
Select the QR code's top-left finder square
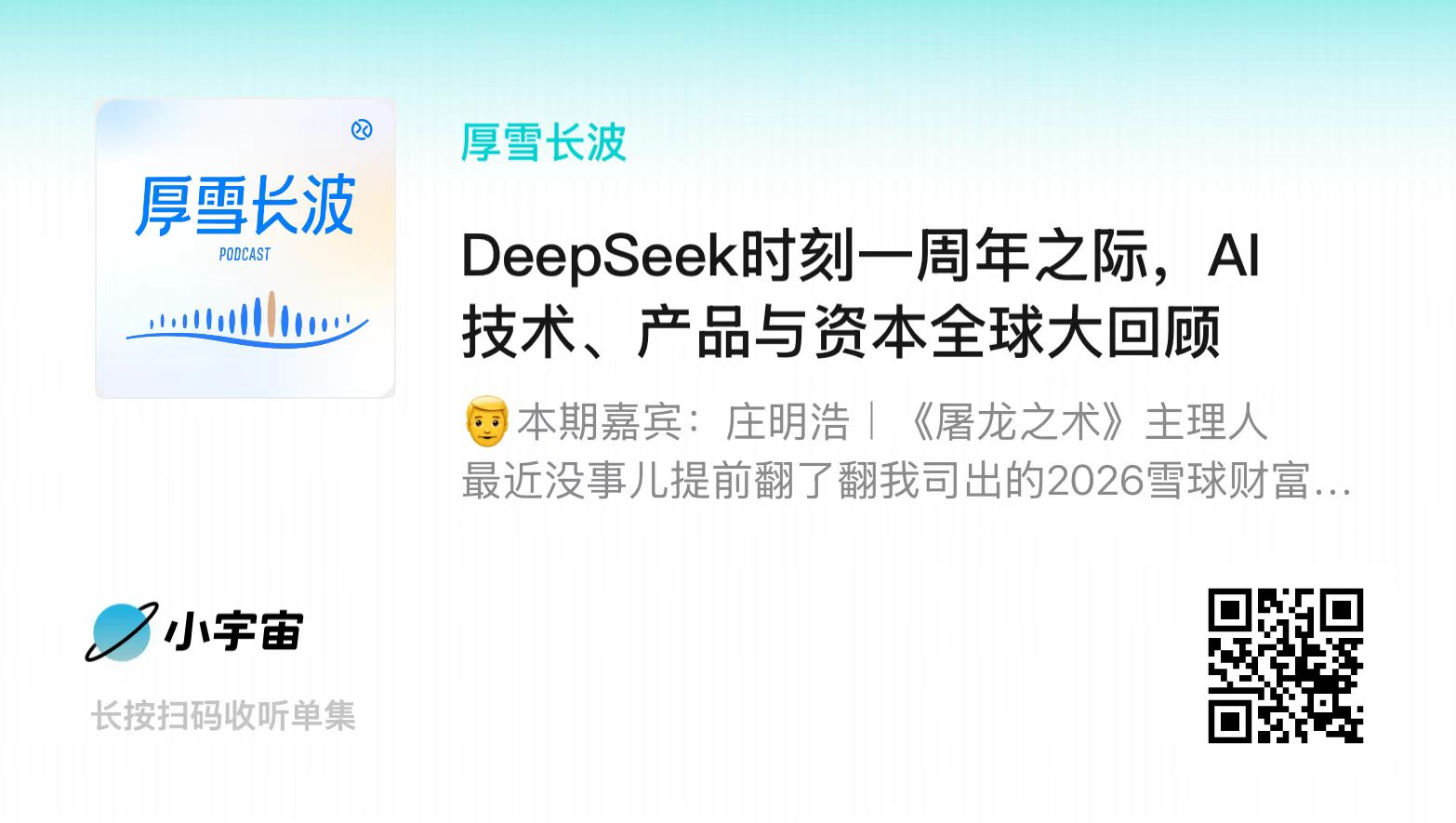pos(1231,611)
